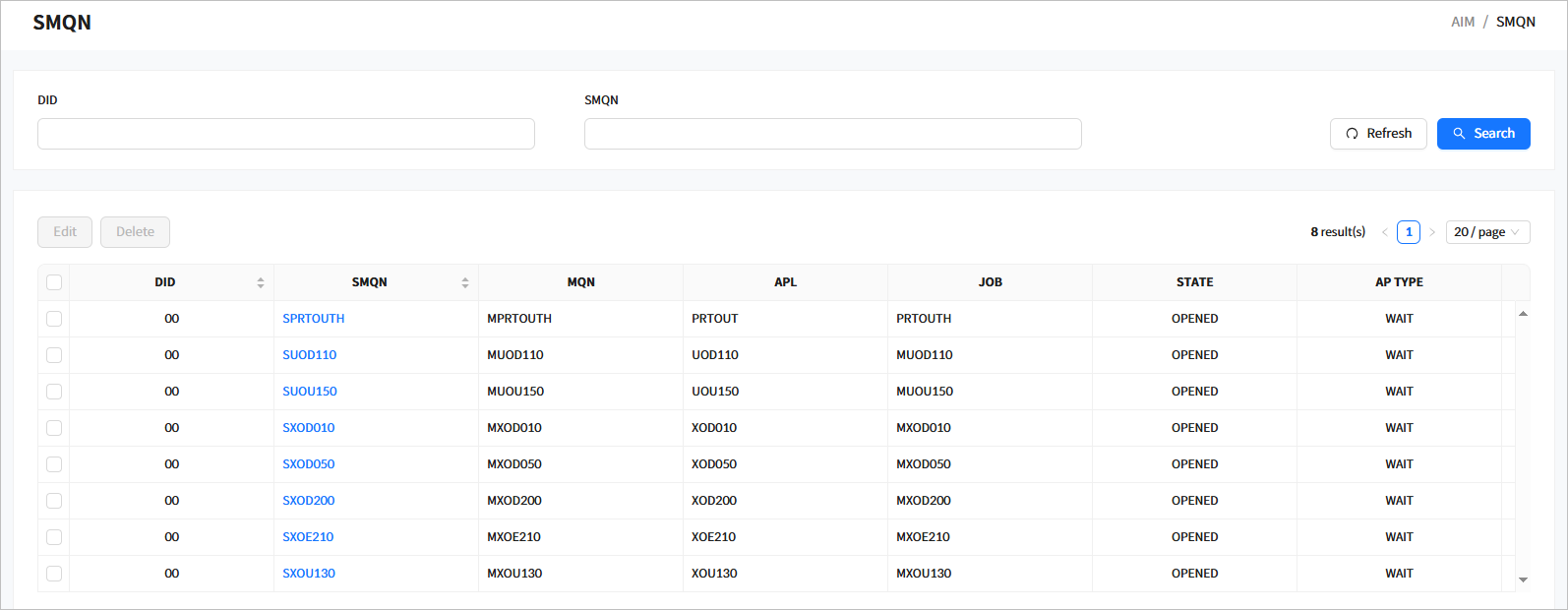
Task: Open the 20 / page size dropdown
Action: [1487, 232]
